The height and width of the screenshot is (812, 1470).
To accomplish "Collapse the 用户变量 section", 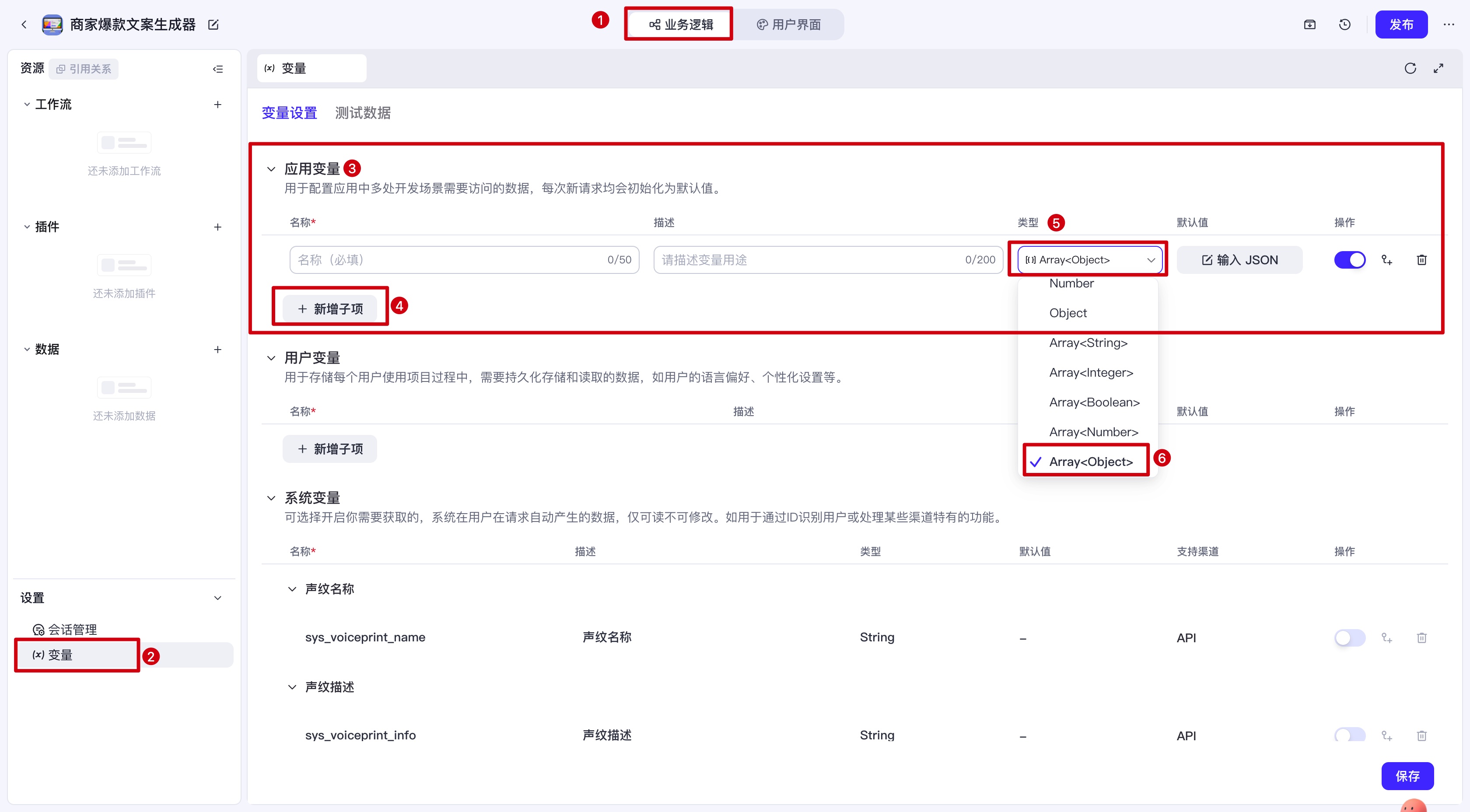I will (271, 358).
